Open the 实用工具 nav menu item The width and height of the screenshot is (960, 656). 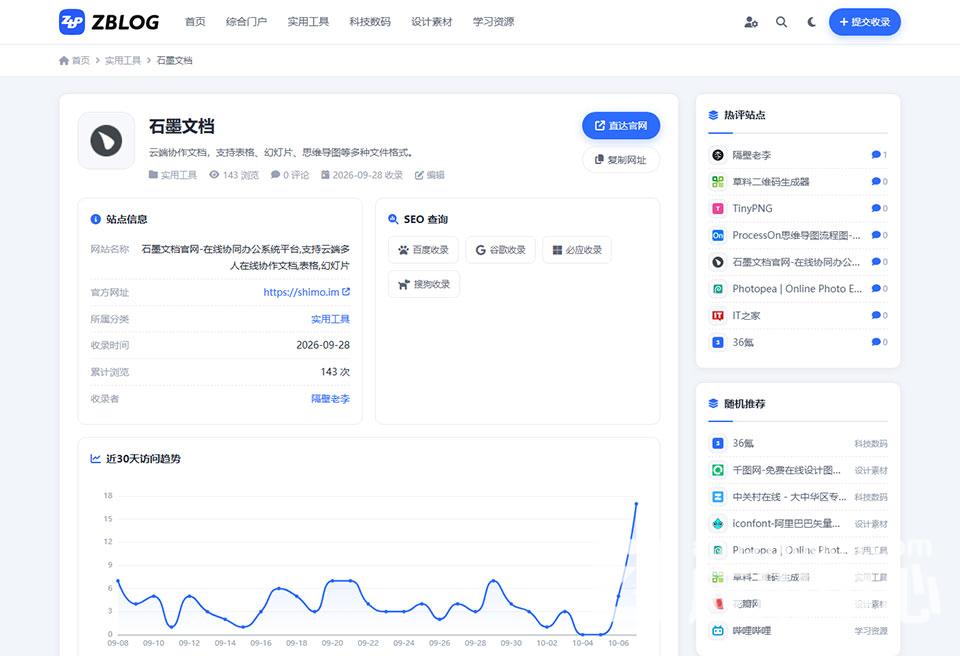(308, 22)
